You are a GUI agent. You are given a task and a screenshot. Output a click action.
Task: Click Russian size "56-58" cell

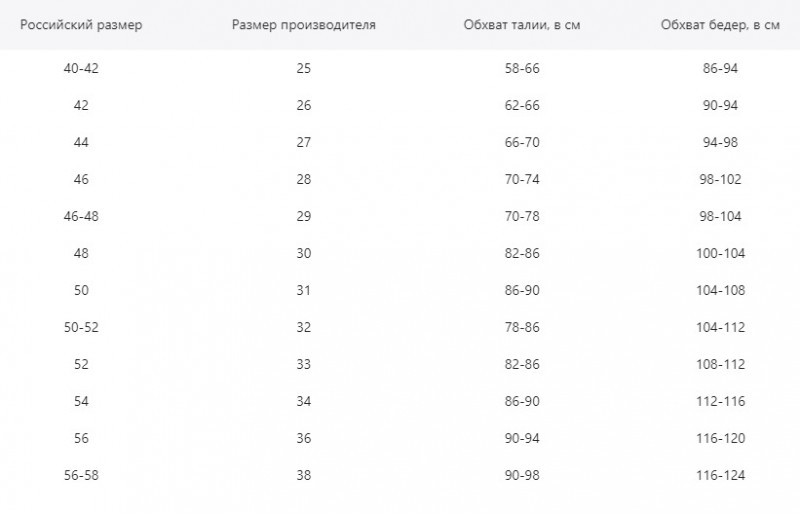tap(81, 475)
